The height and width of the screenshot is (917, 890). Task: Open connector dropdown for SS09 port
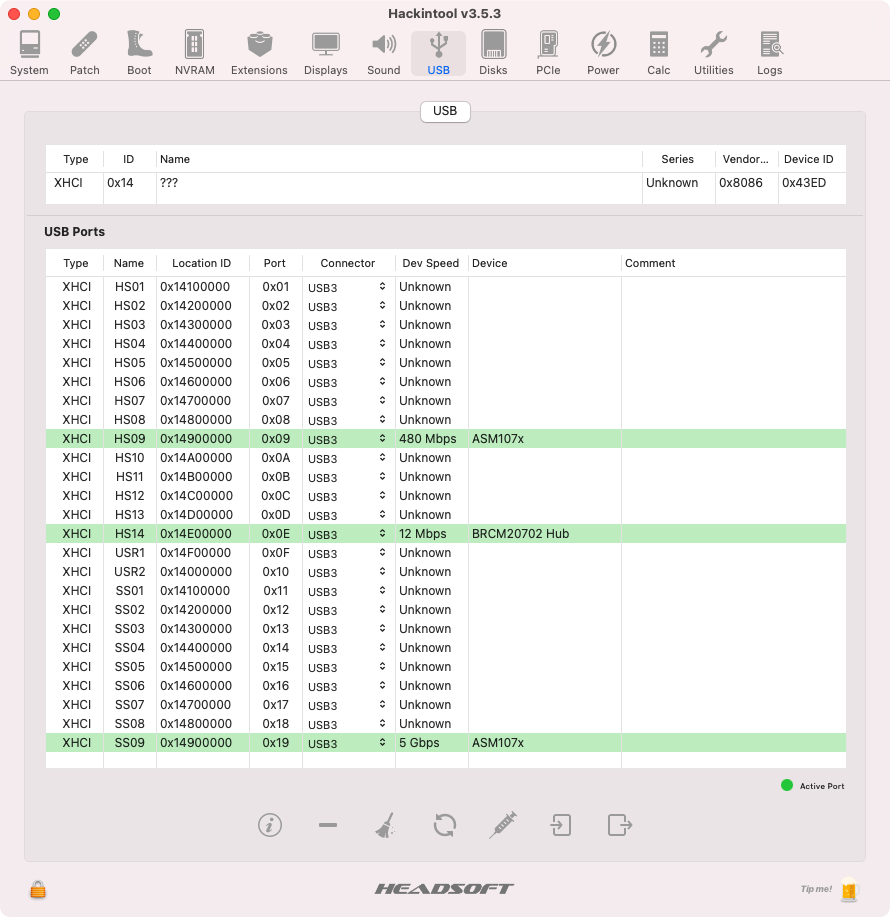pos(347,743)
